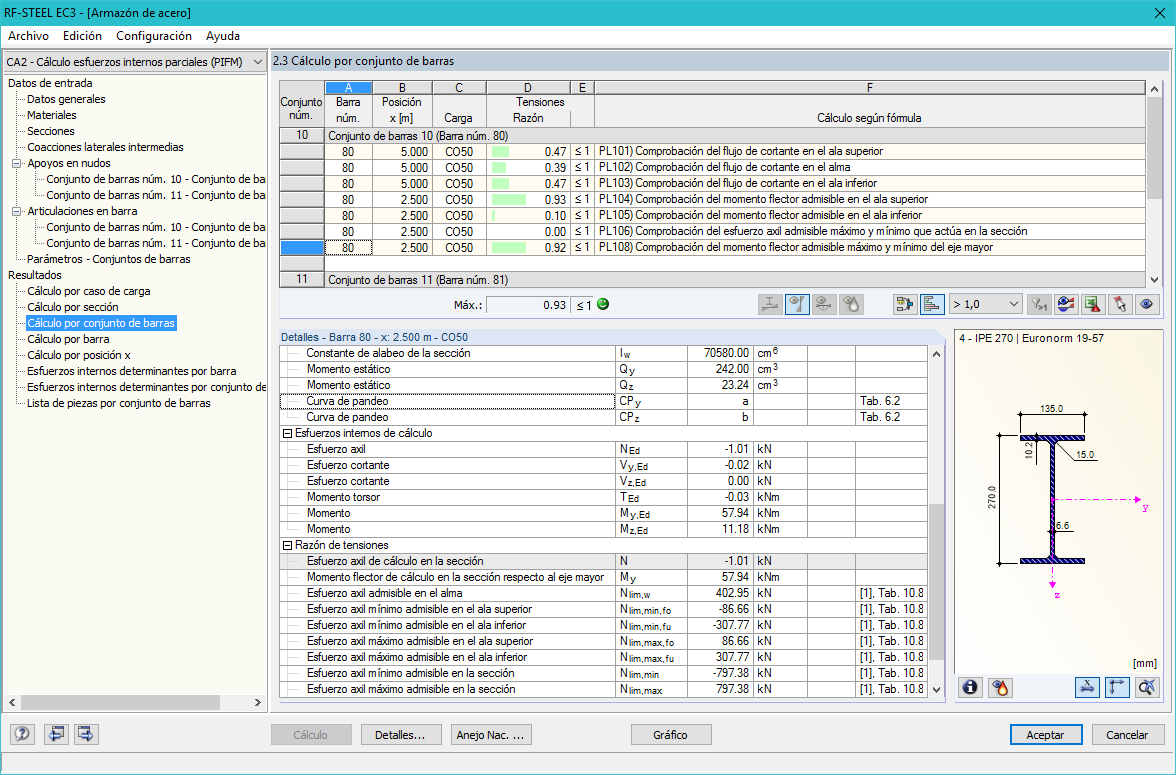Toggle section dimensions display icon

click(x=1087, y=686)
